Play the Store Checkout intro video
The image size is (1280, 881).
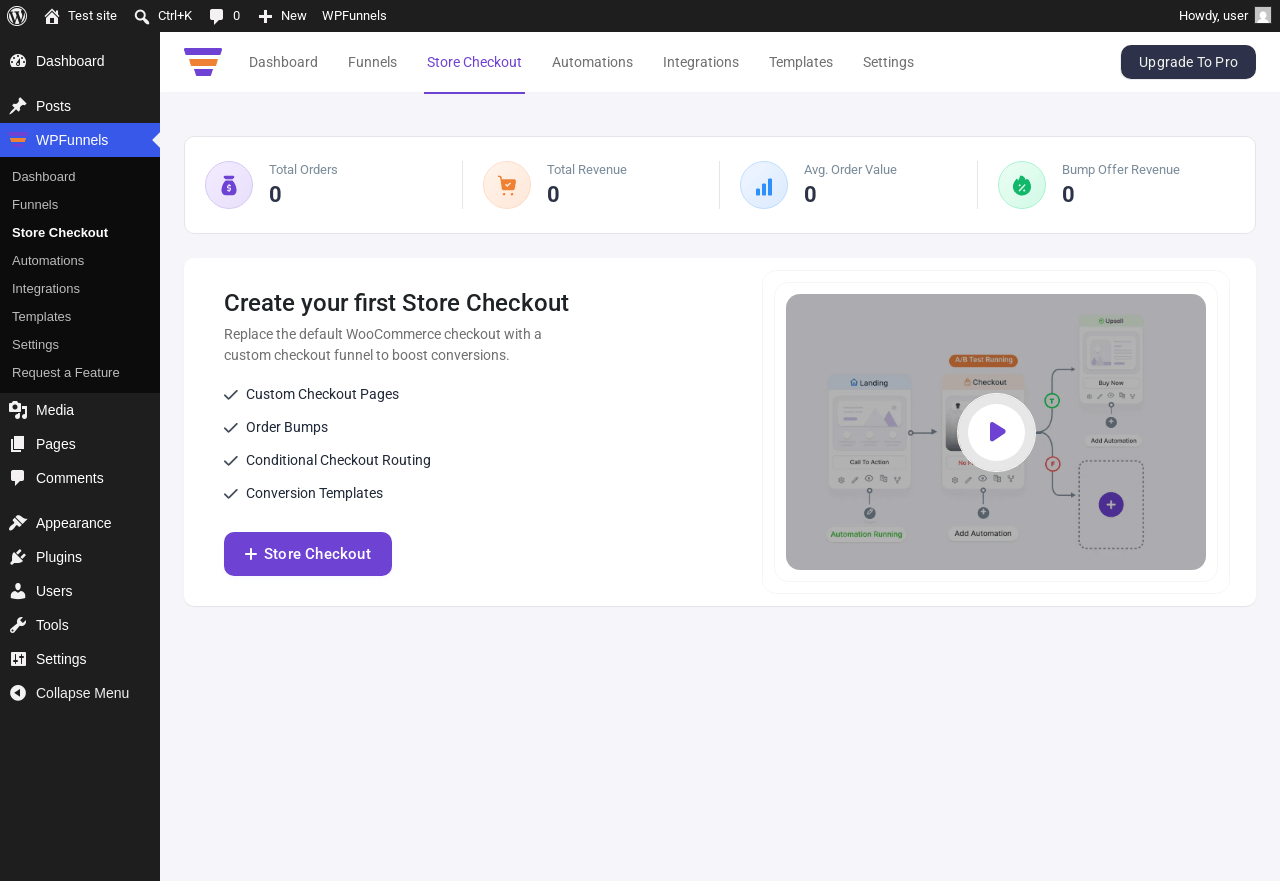tap(996, 432)
